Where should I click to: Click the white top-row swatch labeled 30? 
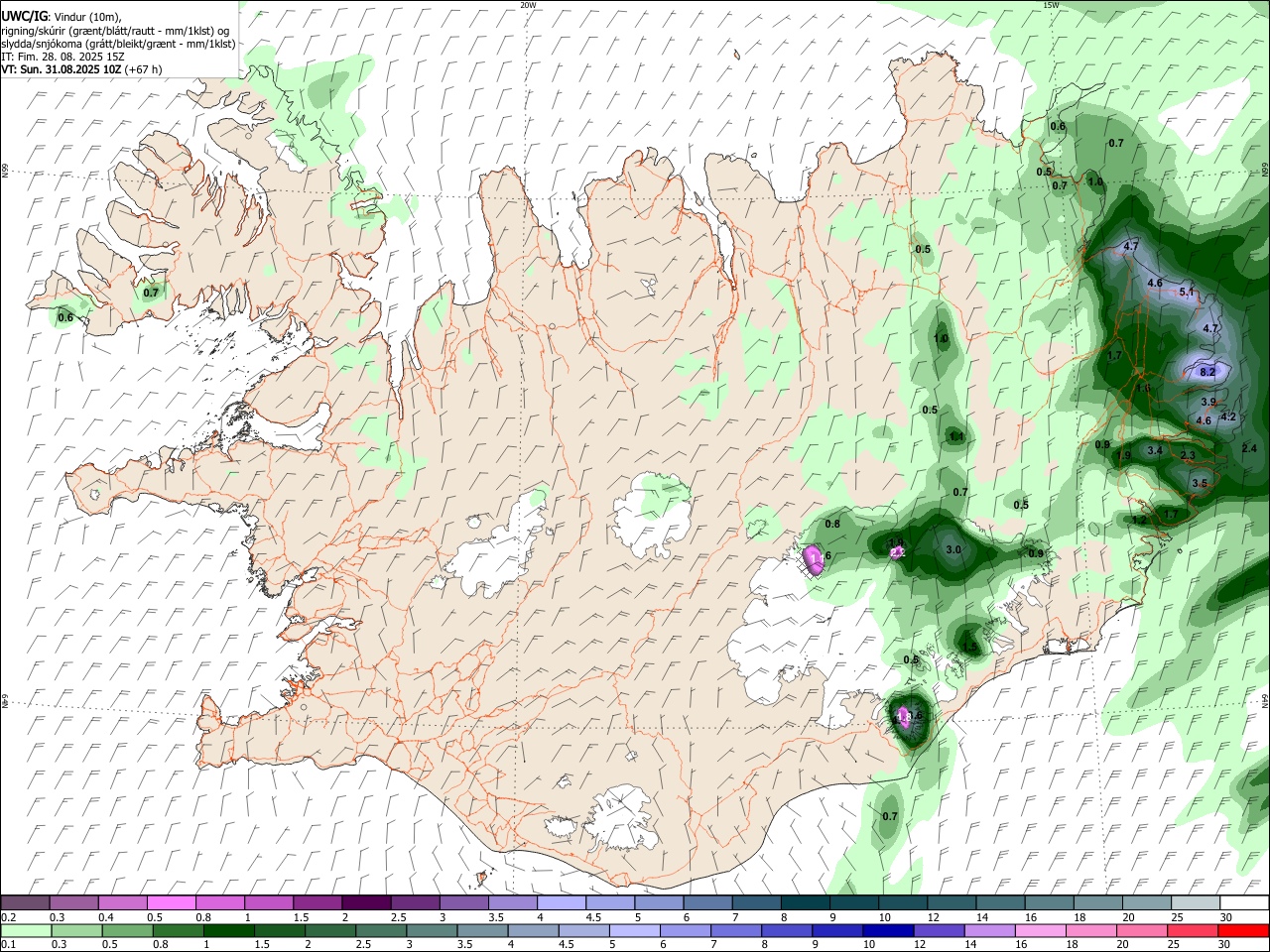point(1244,903)
